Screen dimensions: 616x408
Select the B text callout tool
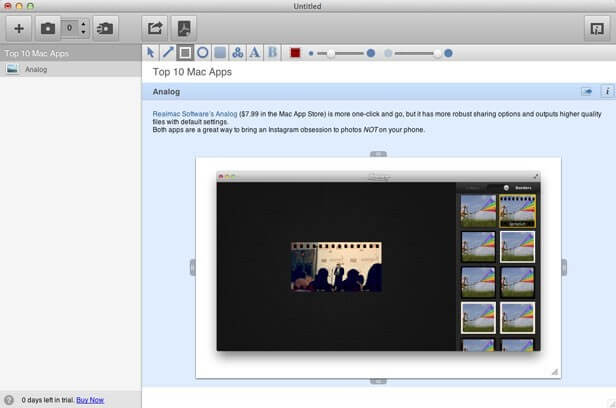272,53
